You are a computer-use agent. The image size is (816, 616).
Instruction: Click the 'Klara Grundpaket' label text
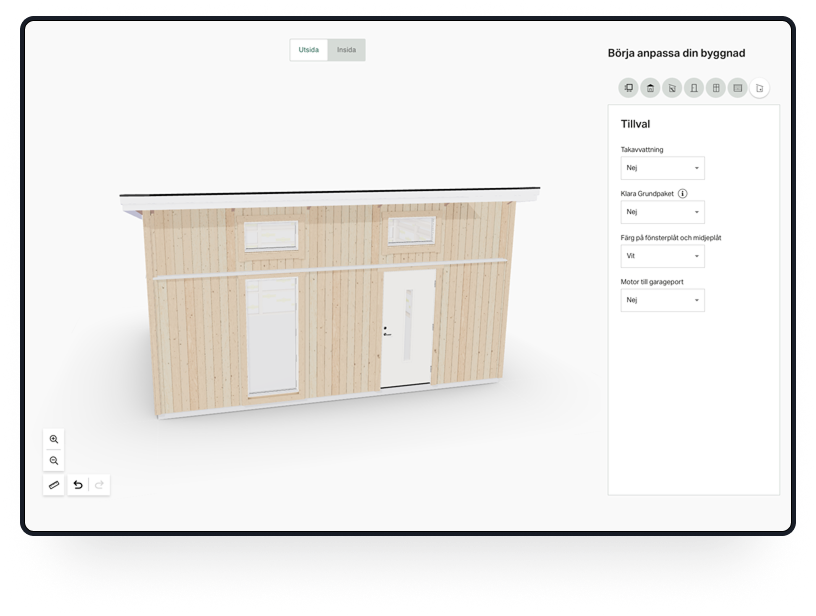647,194
